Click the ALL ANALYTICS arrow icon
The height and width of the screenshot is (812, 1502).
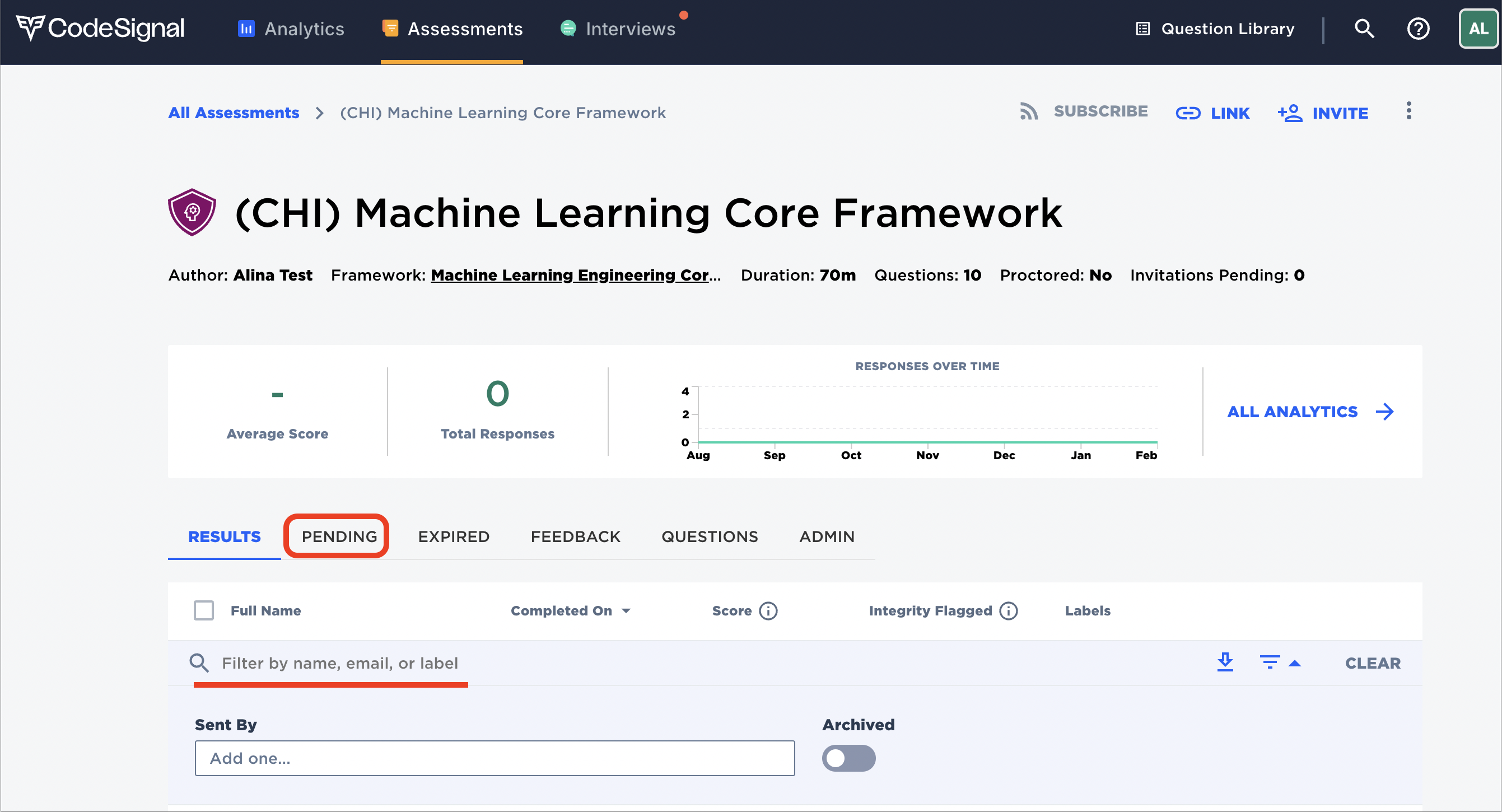point(1385,412)
